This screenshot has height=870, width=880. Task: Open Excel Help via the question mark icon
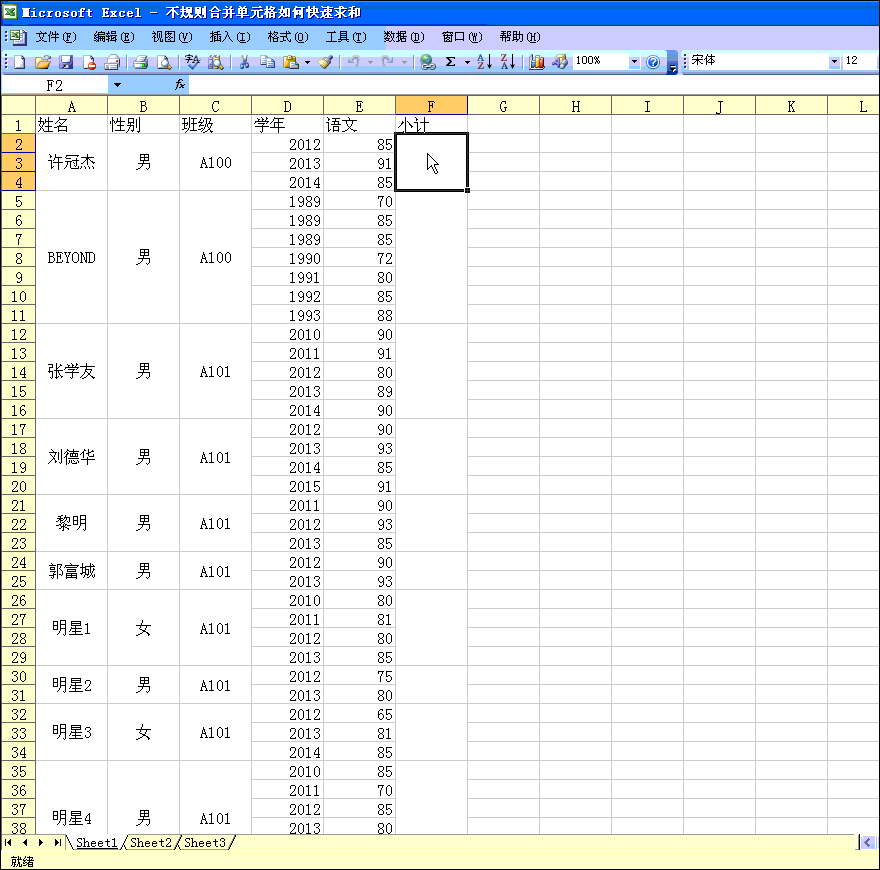(x=653, y=62)
